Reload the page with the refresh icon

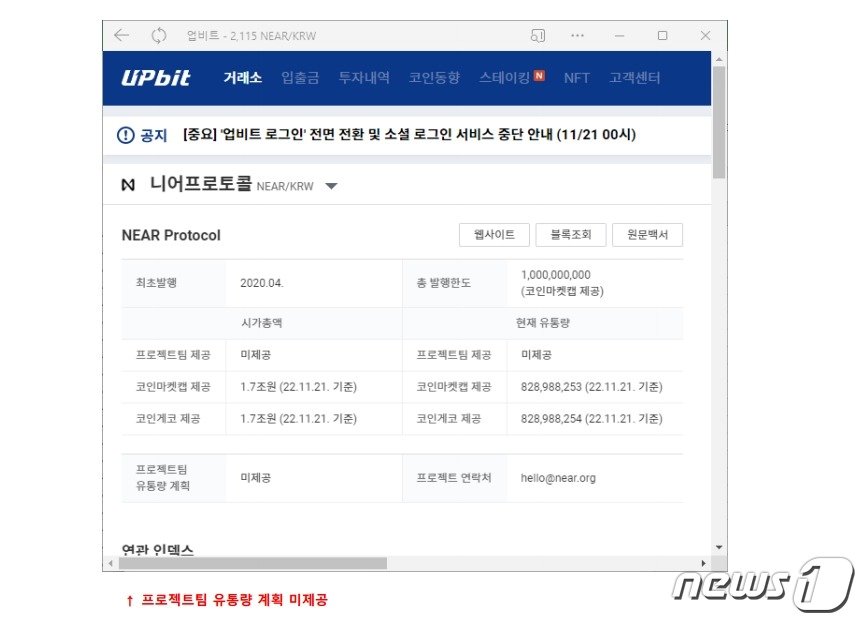[x=159, y=35]
